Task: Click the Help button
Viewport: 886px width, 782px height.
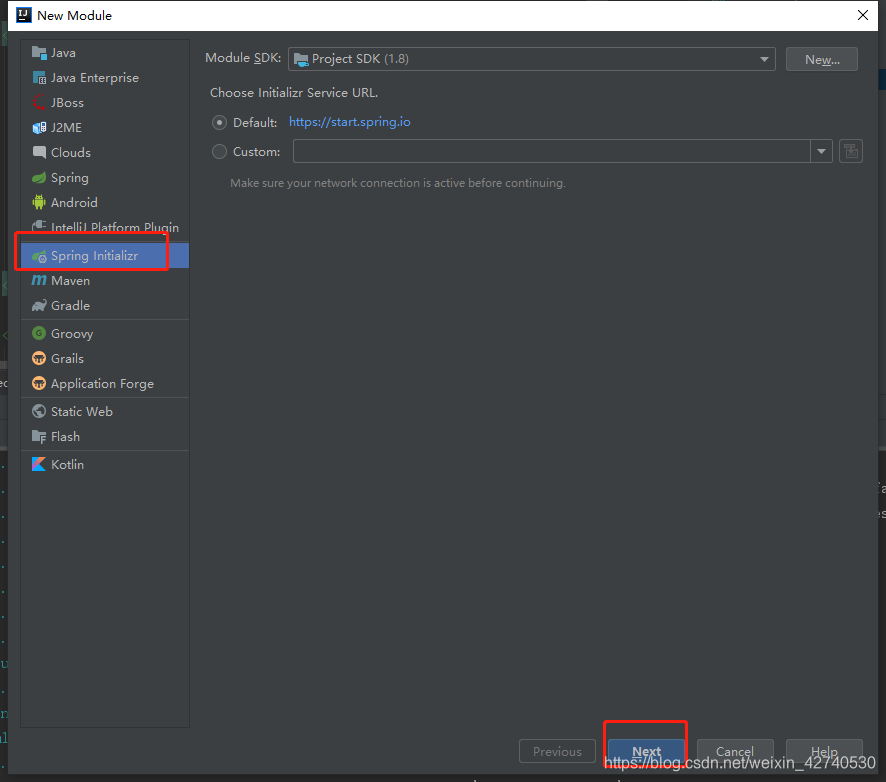Action: coord(824,751)
